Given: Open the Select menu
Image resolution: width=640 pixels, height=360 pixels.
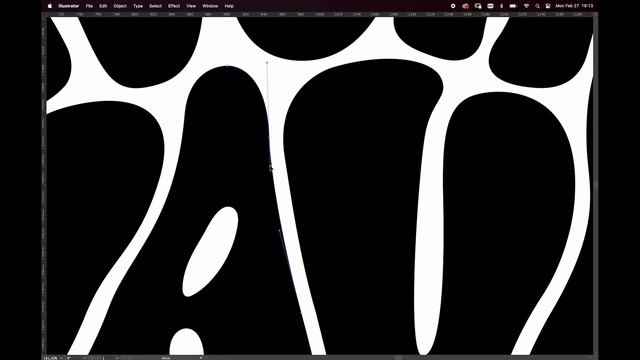Looking at the screenshot, I should pos(156,6).
